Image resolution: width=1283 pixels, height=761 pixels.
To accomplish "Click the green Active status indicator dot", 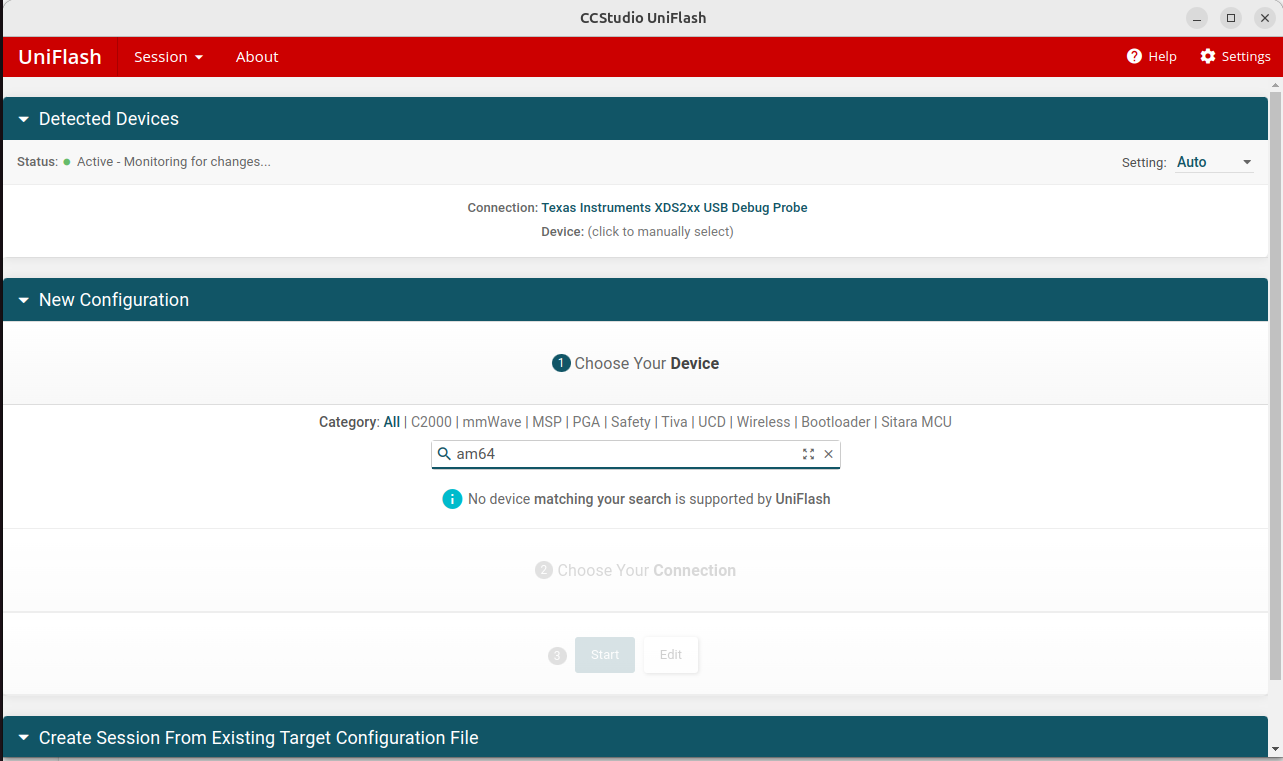I will pos(67,162).
